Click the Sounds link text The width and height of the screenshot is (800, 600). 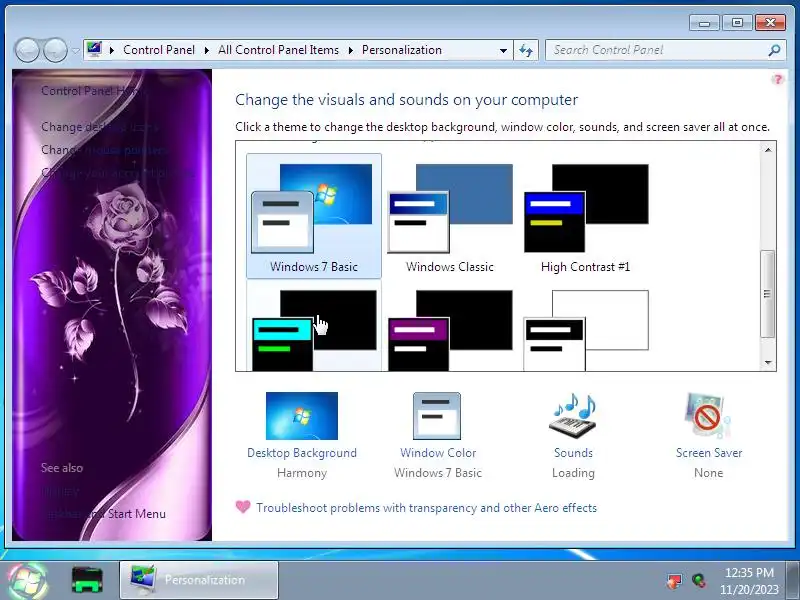tap(573, 453)
